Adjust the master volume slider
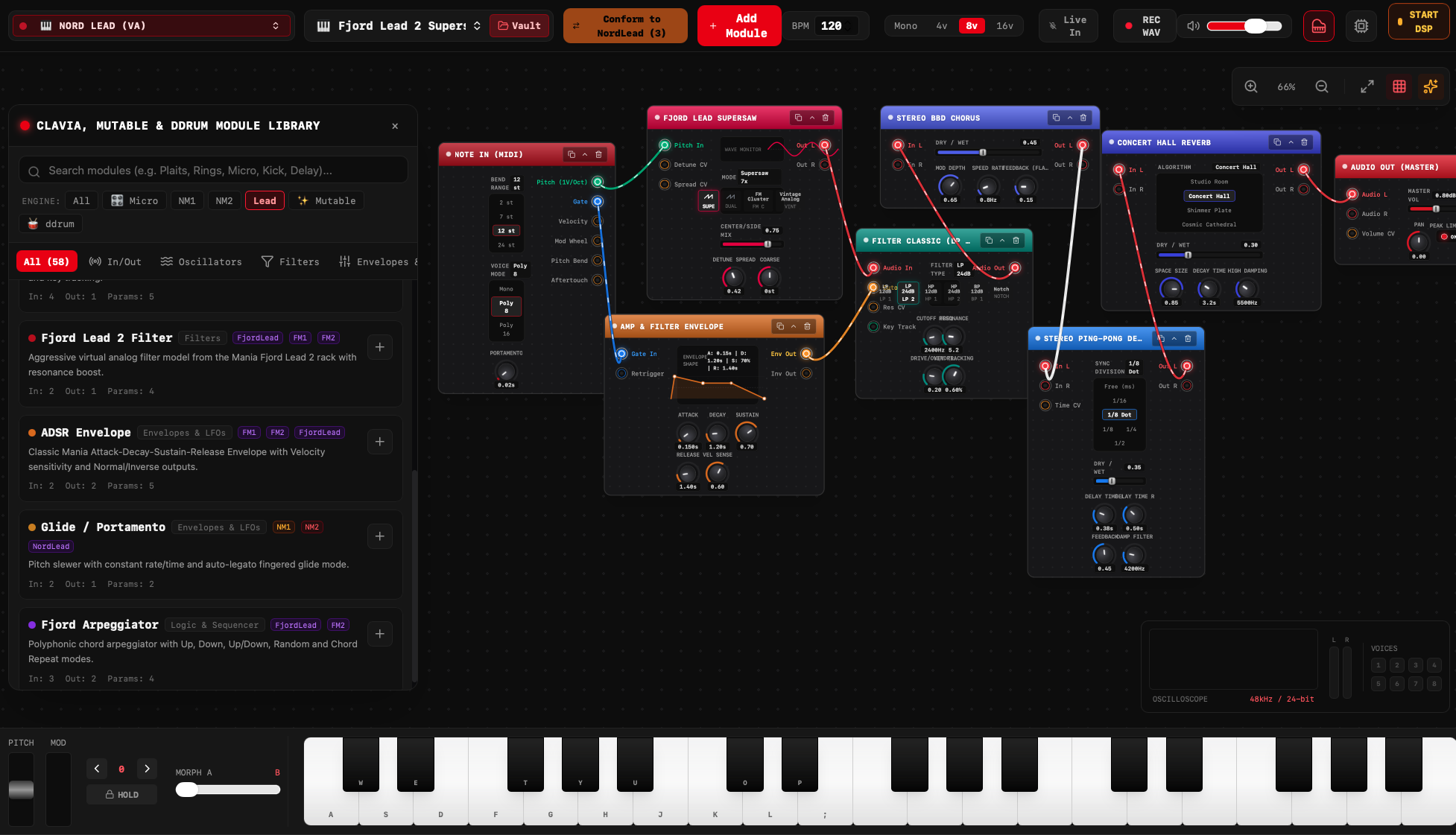Image resolution: width=1456 pixels, height=835 pixels. coord(1244,26)
